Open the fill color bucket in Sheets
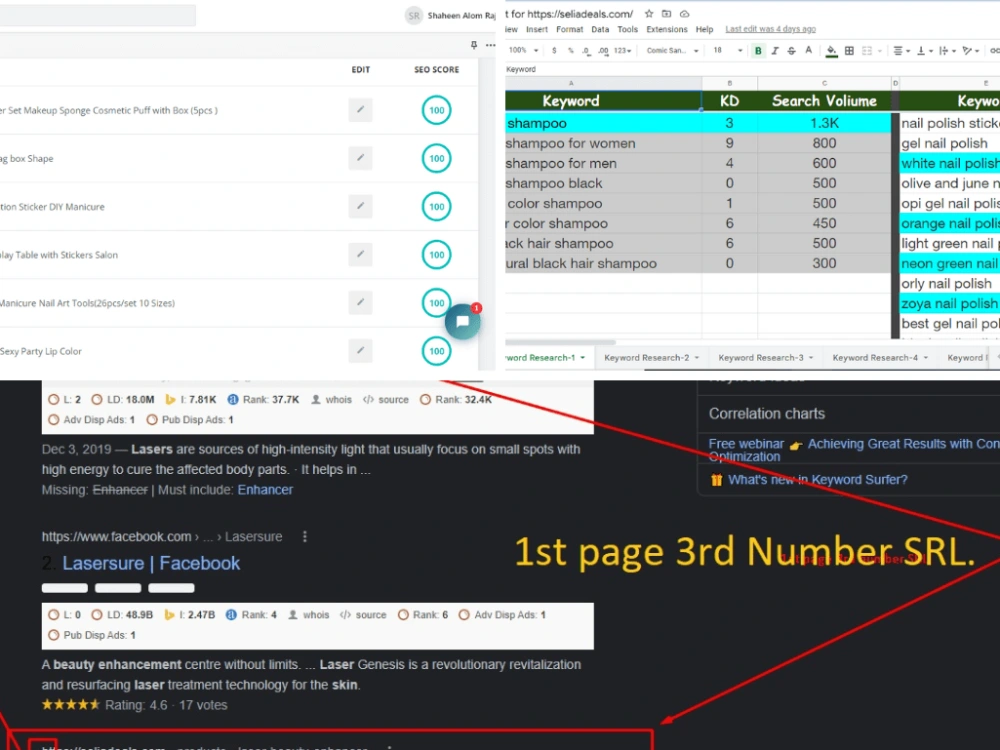1000x750 pixels. 832,50
